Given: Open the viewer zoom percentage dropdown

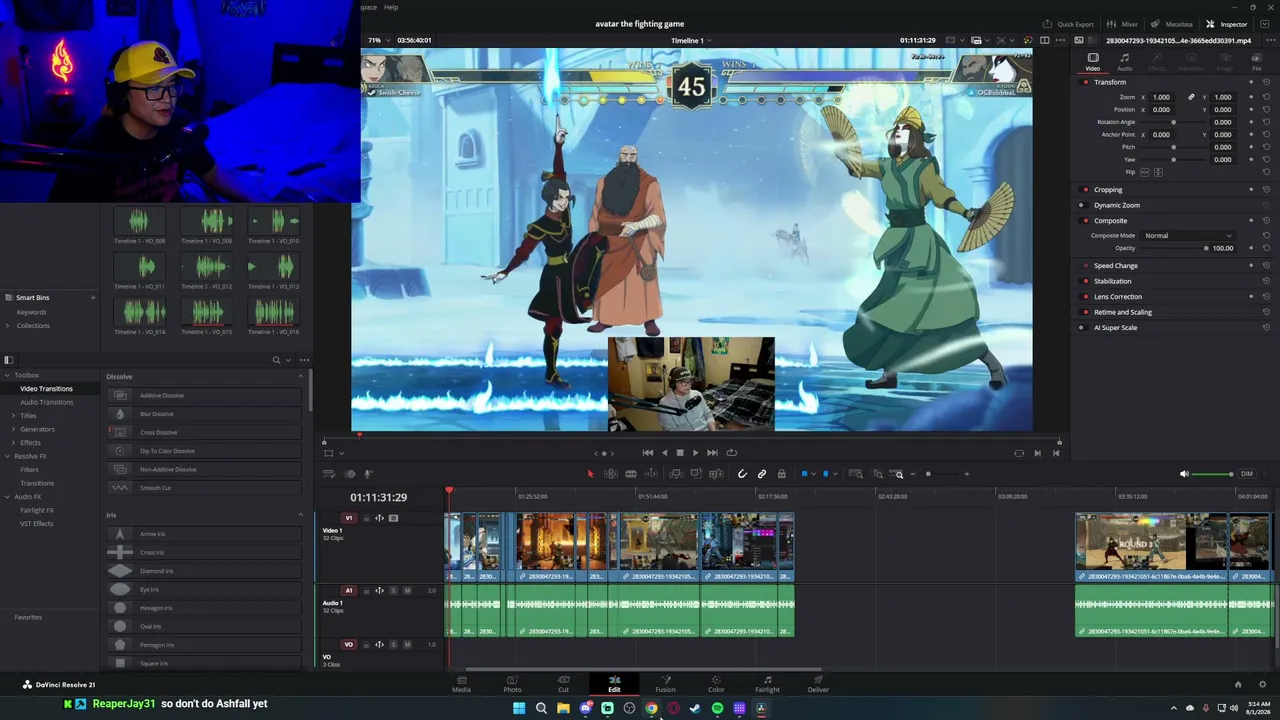Looking at the screenshot, I should pyautogui.click(x=377, y=40).
